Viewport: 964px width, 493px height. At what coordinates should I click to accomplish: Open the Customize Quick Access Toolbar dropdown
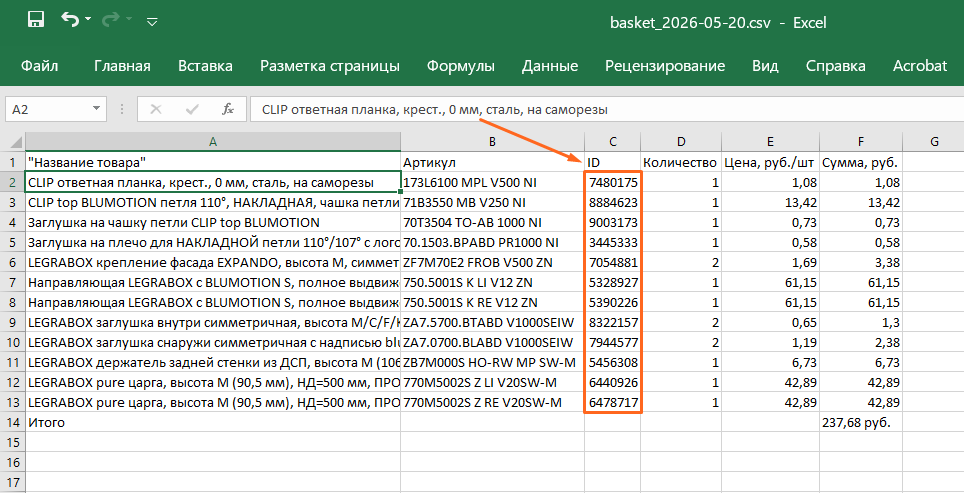tap(152, 22)
